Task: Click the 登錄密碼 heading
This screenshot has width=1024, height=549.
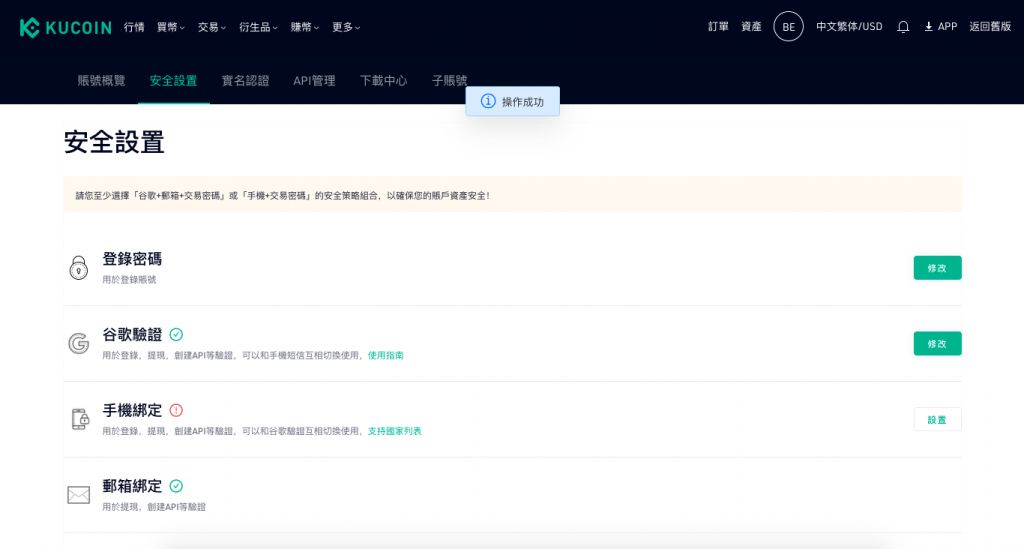Action: [132, 259]
